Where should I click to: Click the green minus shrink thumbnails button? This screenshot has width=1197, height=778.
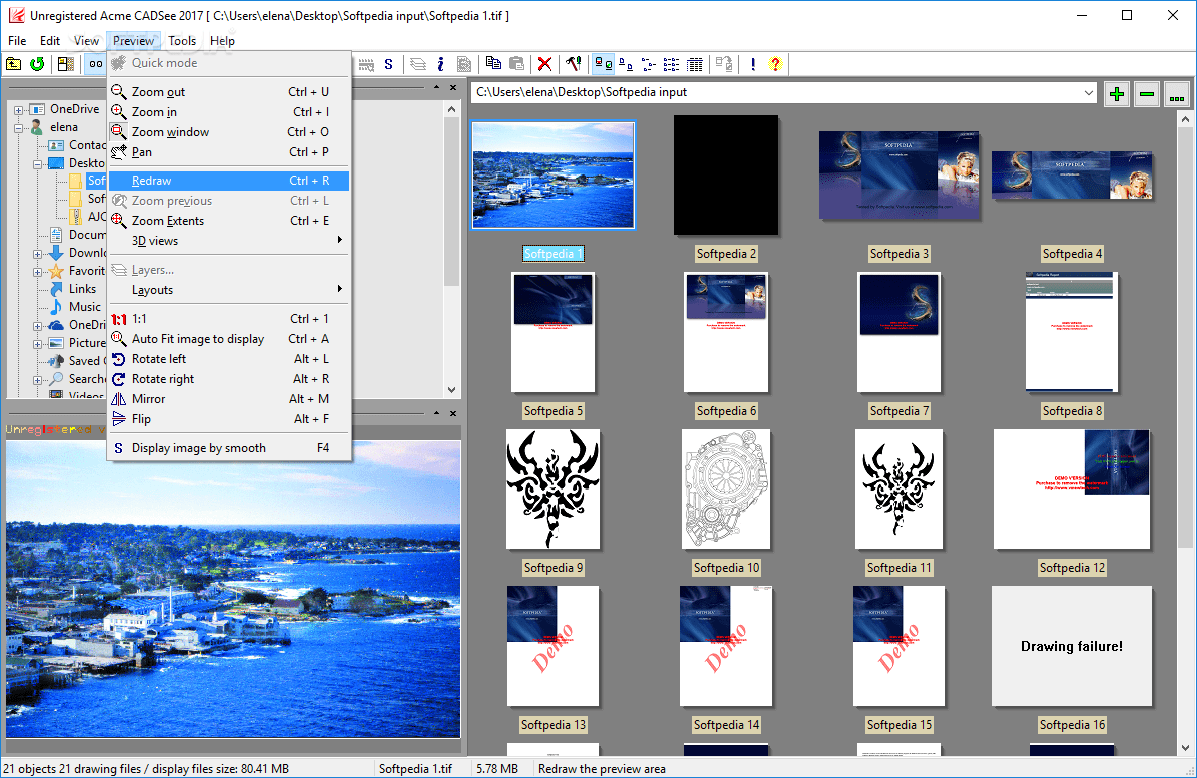pyautogui.click(x=1147, y=94)
